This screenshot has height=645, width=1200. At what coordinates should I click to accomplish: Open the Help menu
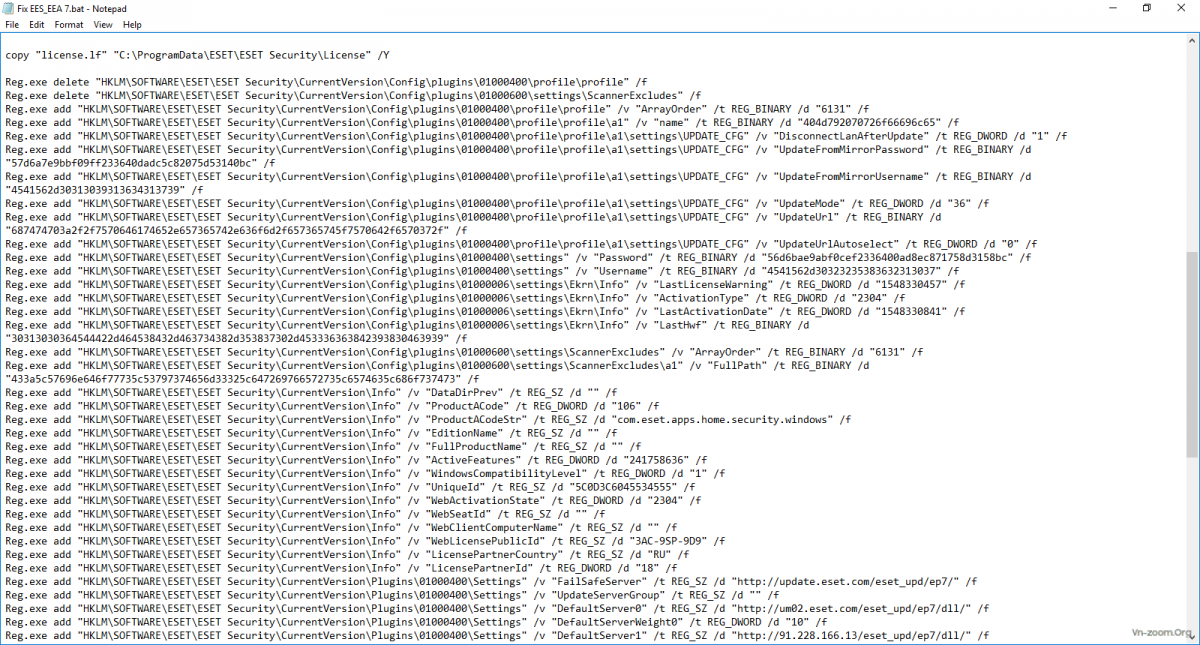132,24
